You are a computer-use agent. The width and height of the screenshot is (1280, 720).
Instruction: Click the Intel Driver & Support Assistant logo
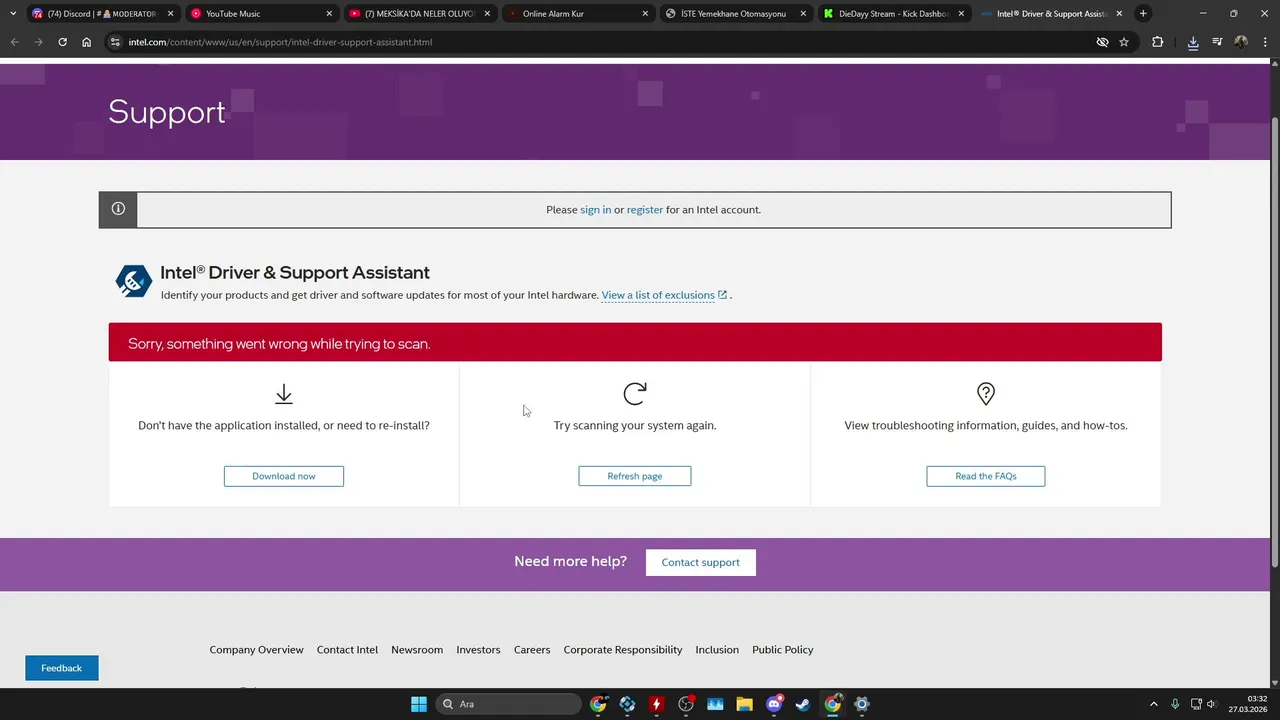pos(133,281)
